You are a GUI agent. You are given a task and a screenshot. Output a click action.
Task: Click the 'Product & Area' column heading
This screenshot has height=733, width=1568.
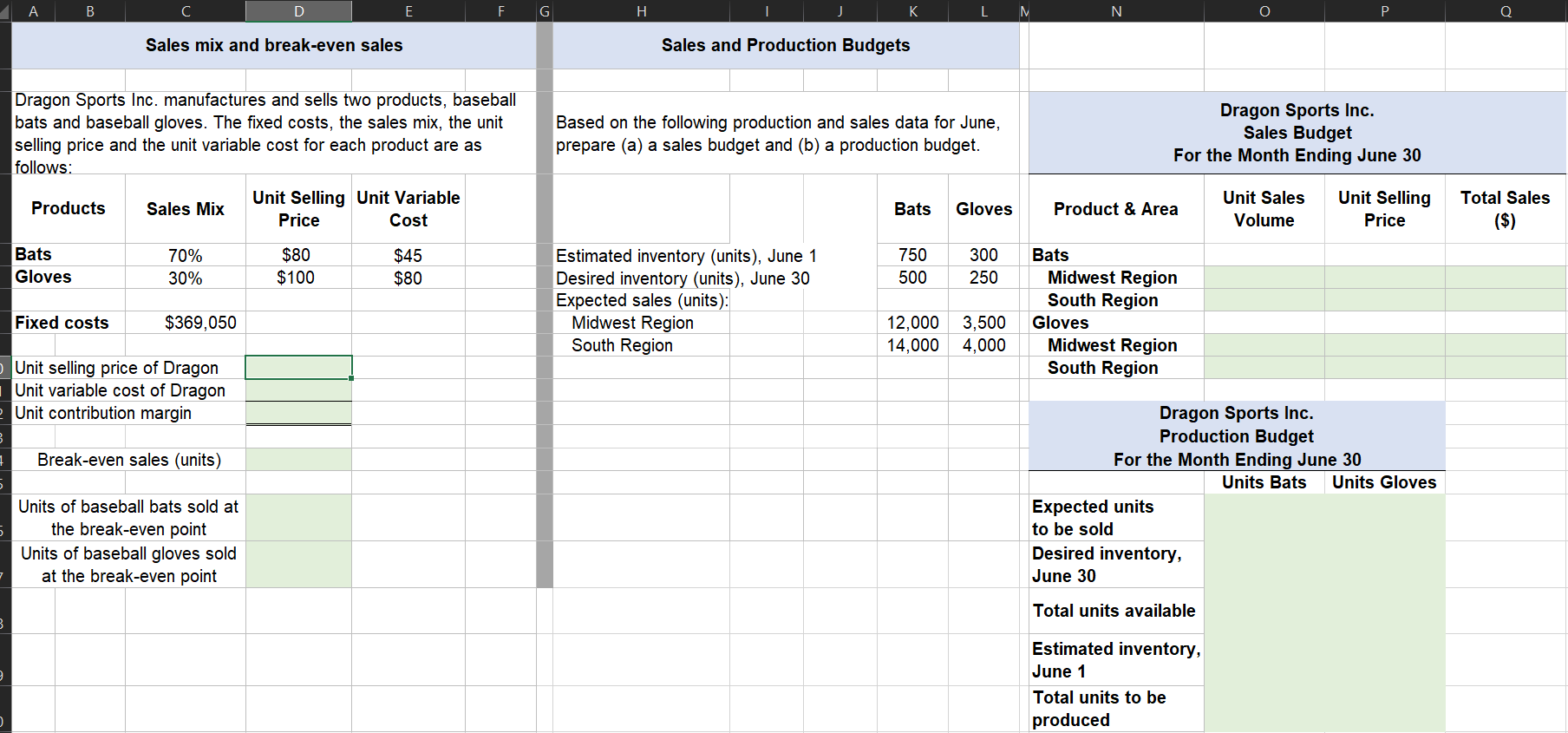click(x=1116, y=209)
